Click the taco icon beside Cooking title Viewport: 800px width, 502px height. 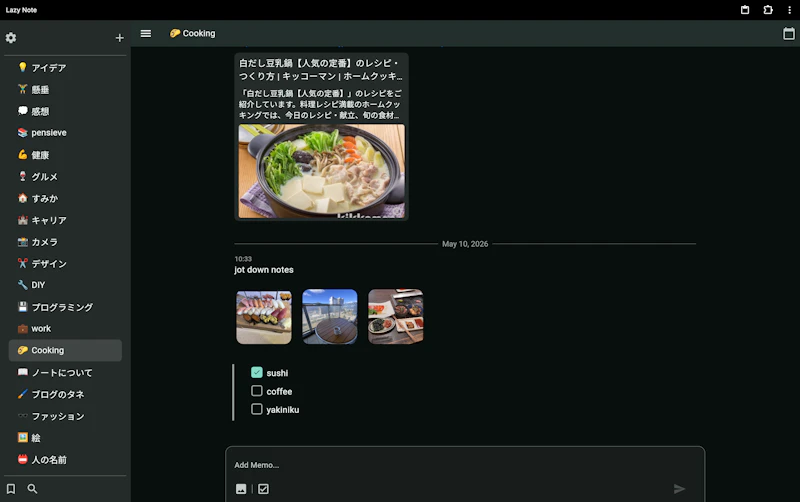[x=175, y=33]
